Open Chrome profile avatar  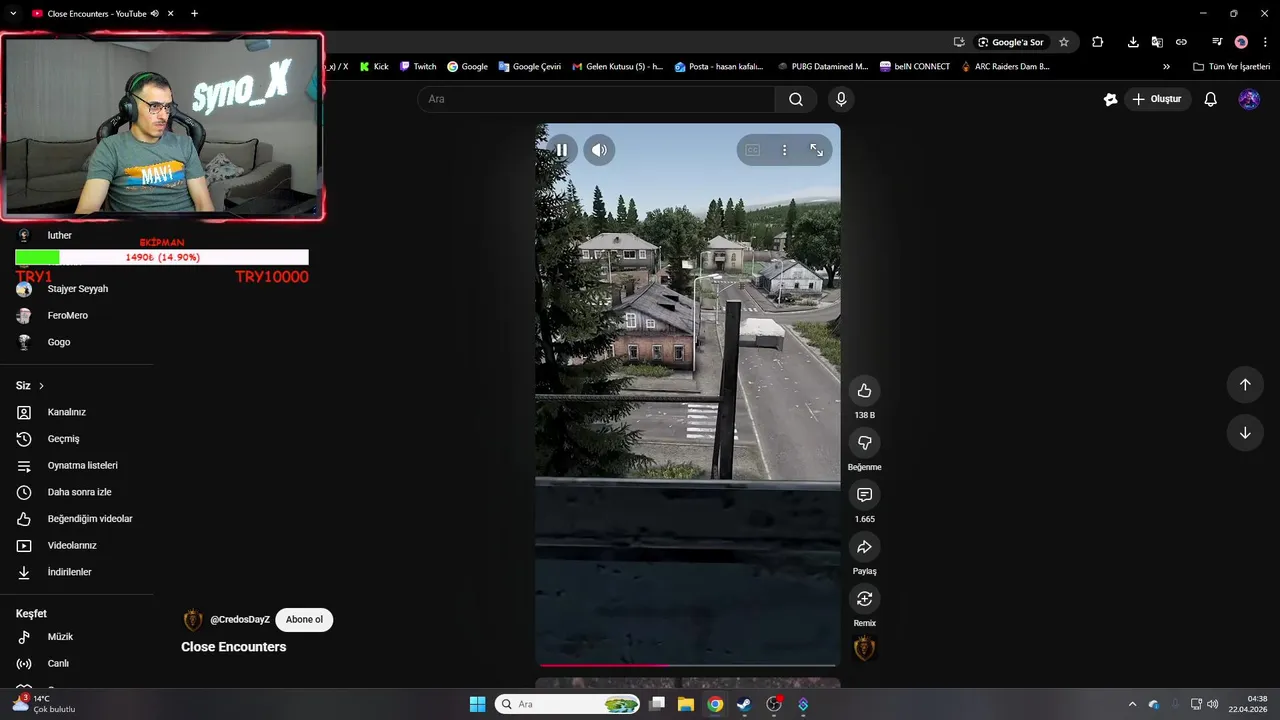click(1241, 42)
